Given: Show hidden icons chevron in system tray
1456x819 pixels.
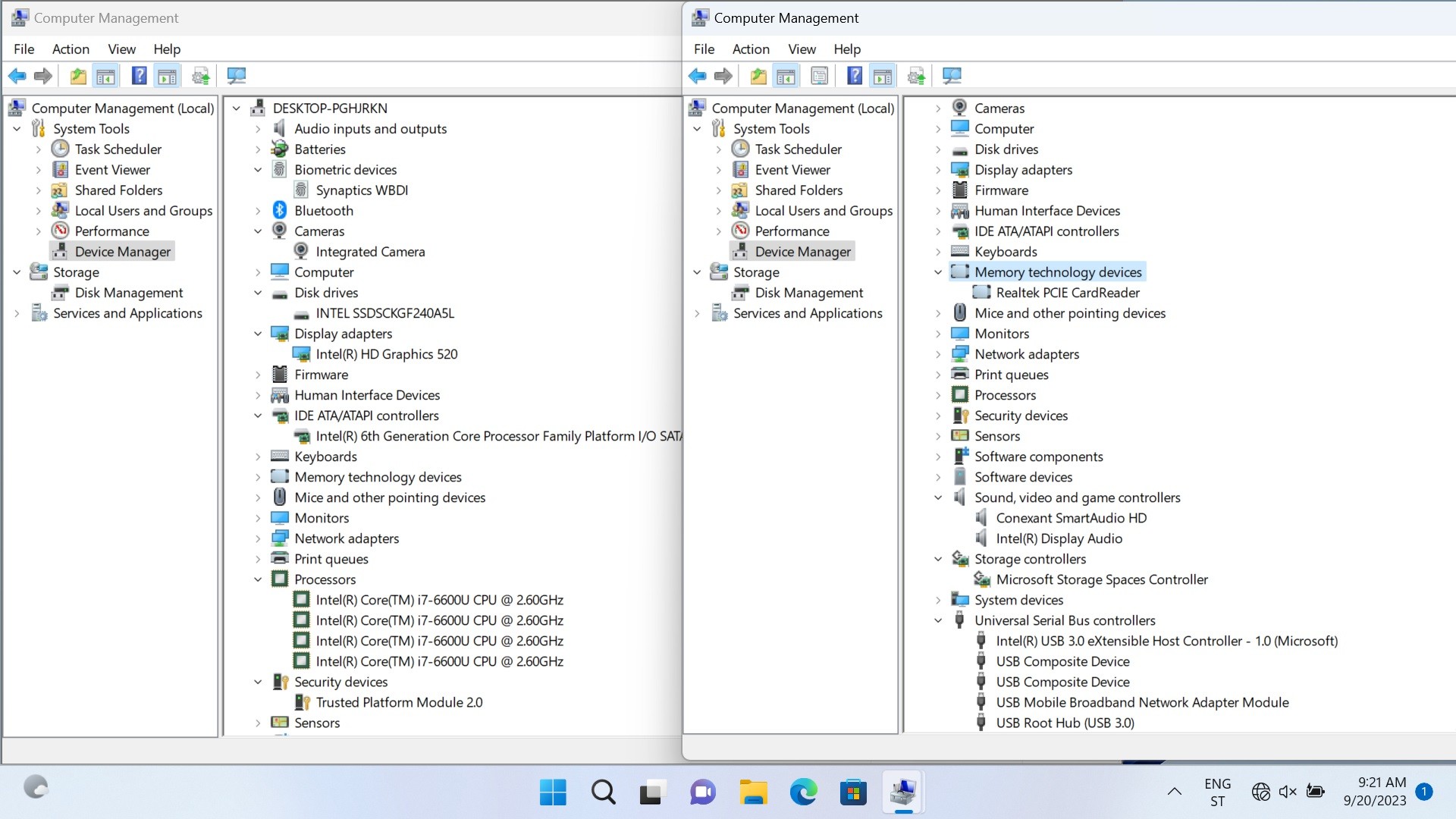Looking at the screenshot, I should pyautogui.click(x=1174, y=792).
